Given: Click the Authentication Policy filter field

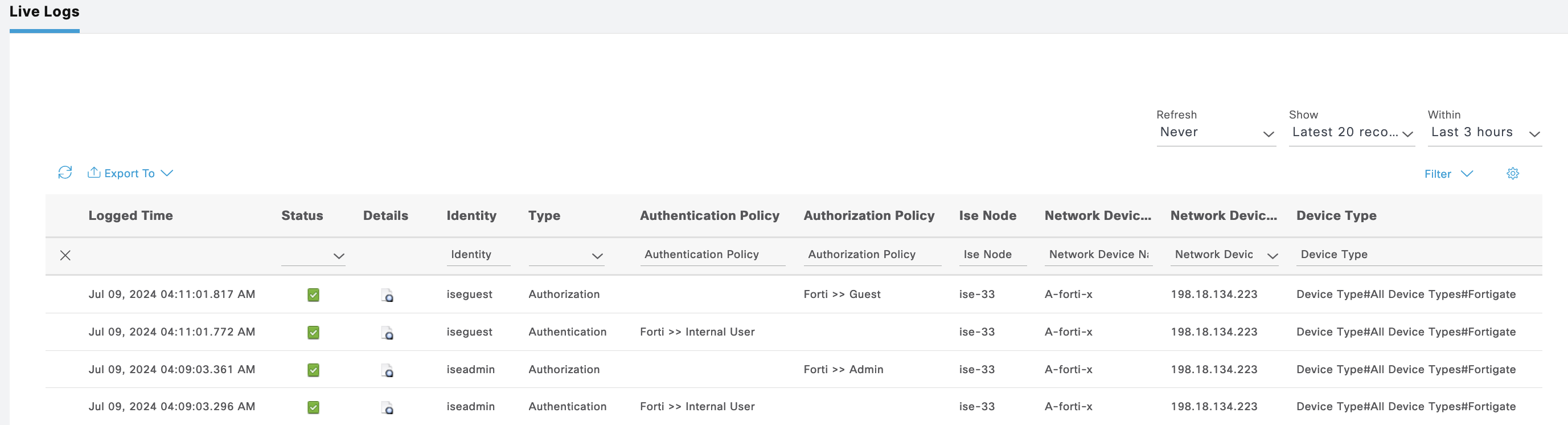Looking at the screenshot, I should coord(712,255).
